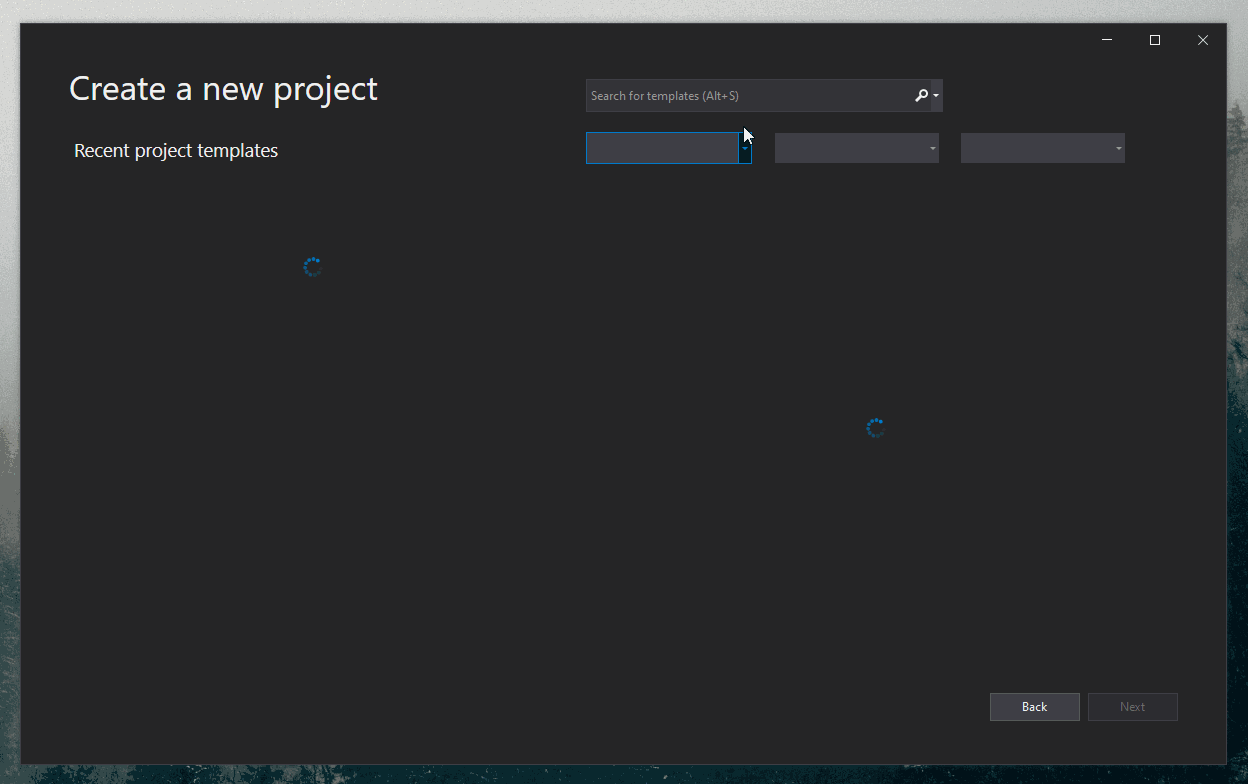
Task: Click in the Search for templates box
Action: [x=745, y=96]
